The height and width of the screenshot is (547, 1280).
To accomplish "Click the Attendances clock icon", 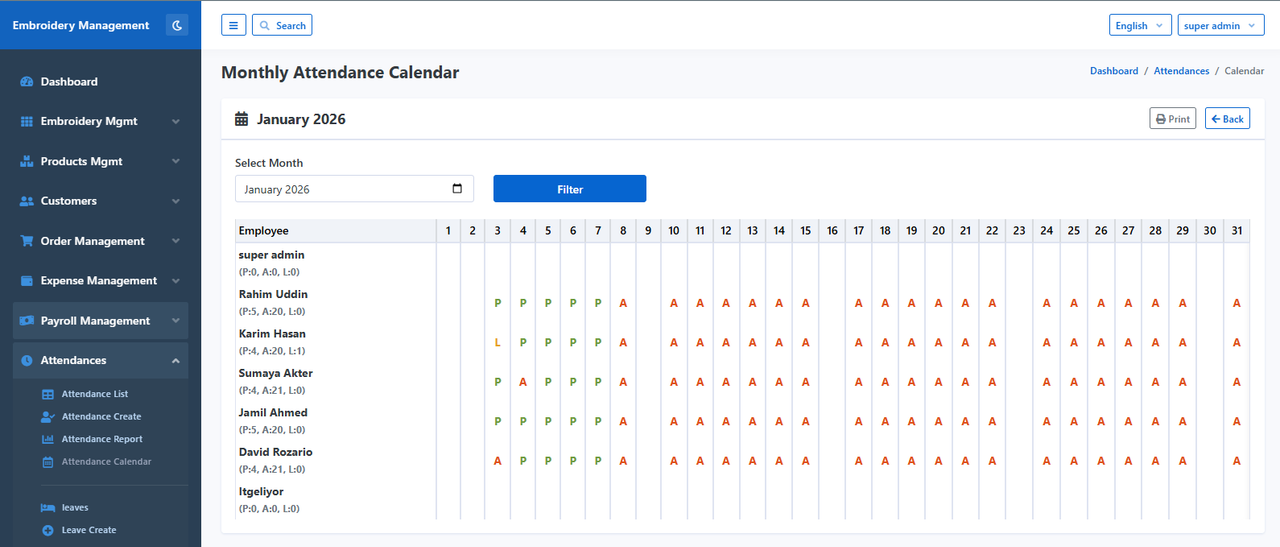I will coord(27,360).
